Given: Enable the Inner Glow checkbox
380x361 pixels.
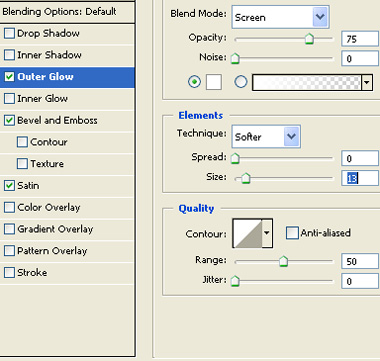Looking at the screenshot, I should 9,99.
